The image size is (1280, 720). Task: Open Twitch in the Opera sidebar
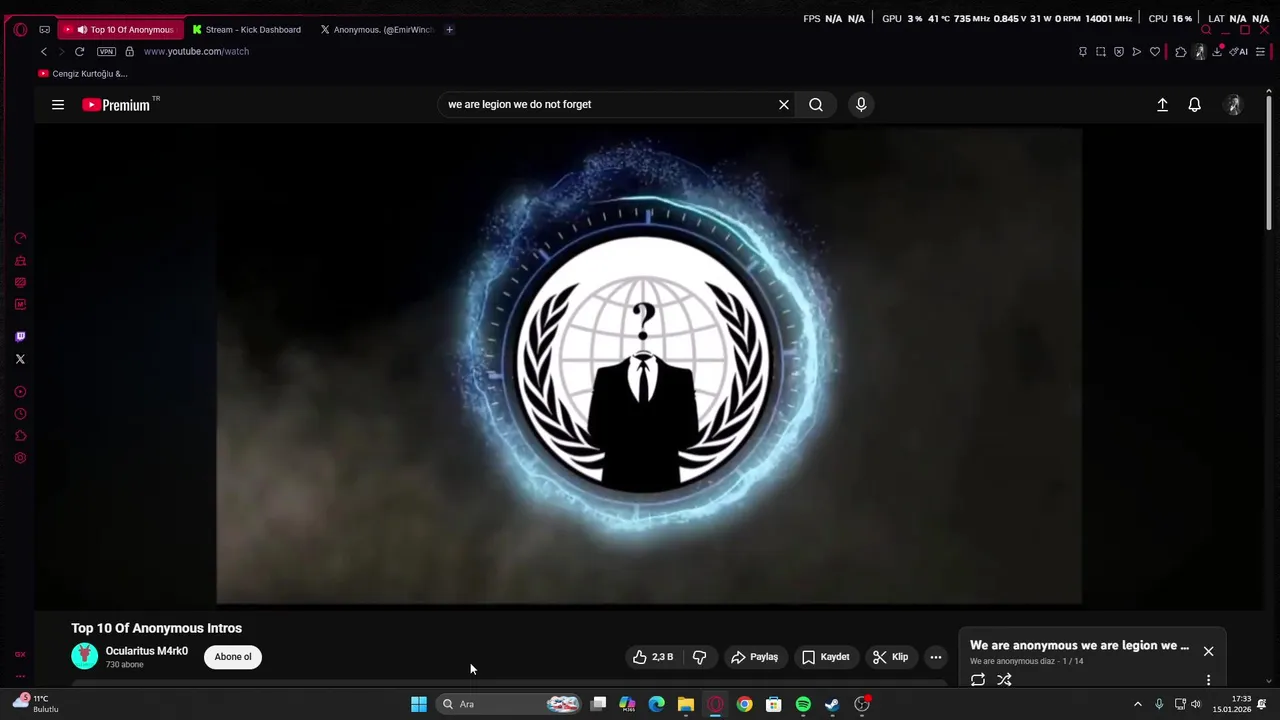20,337
